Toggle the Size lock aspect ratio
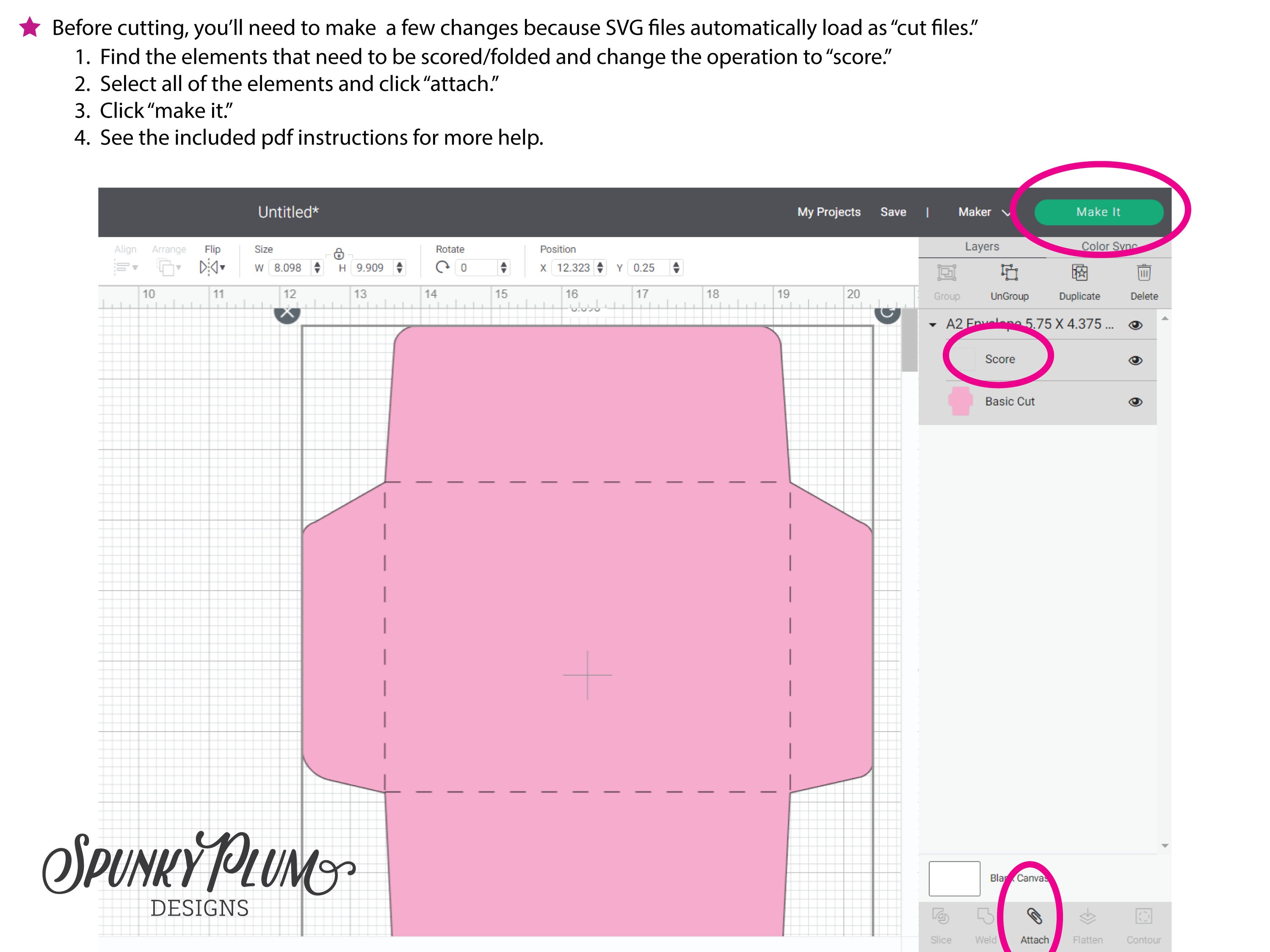1270x952 pixels. click(x=340, y=253)
